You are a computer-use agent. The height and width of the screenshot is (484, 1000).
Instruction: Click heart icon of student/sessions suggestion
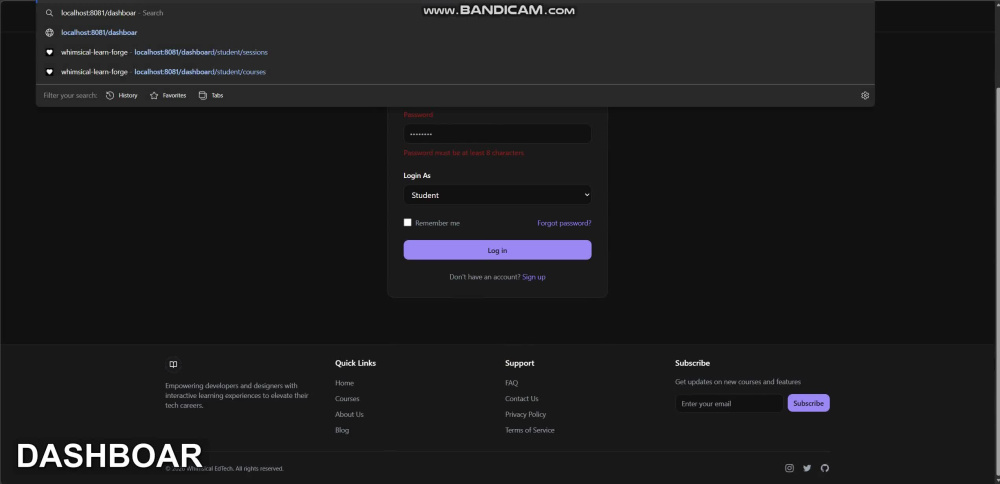tap(49, 52)
